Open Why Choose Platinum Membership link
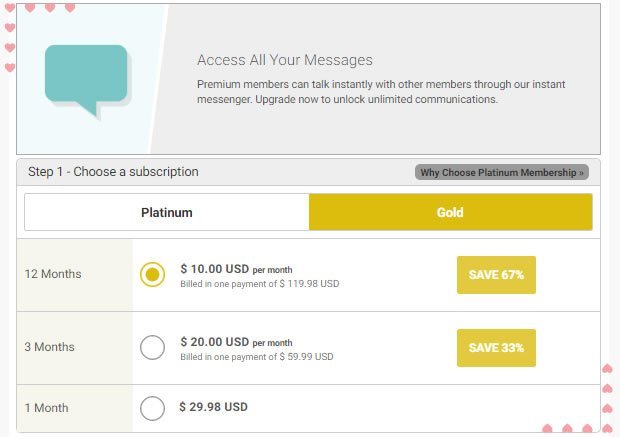The width and height of the screenshot is (620, 437). 502,172
